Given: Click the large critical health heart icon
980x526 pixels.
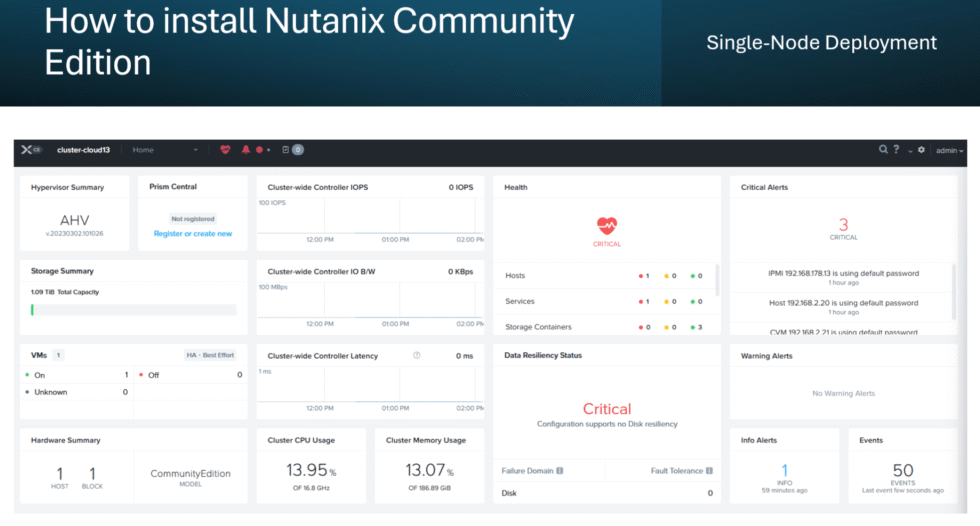Looking at the screenshot, I should [x=607, y=225].
